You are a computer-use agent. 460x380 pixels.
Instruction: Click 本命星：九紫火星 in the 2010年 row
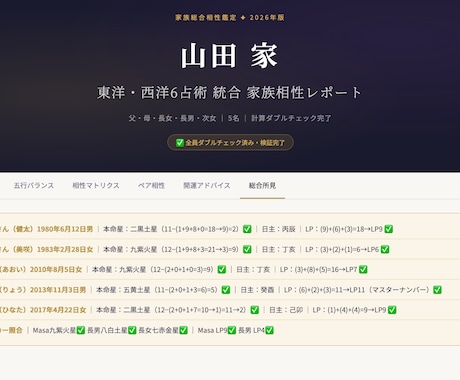119,269
